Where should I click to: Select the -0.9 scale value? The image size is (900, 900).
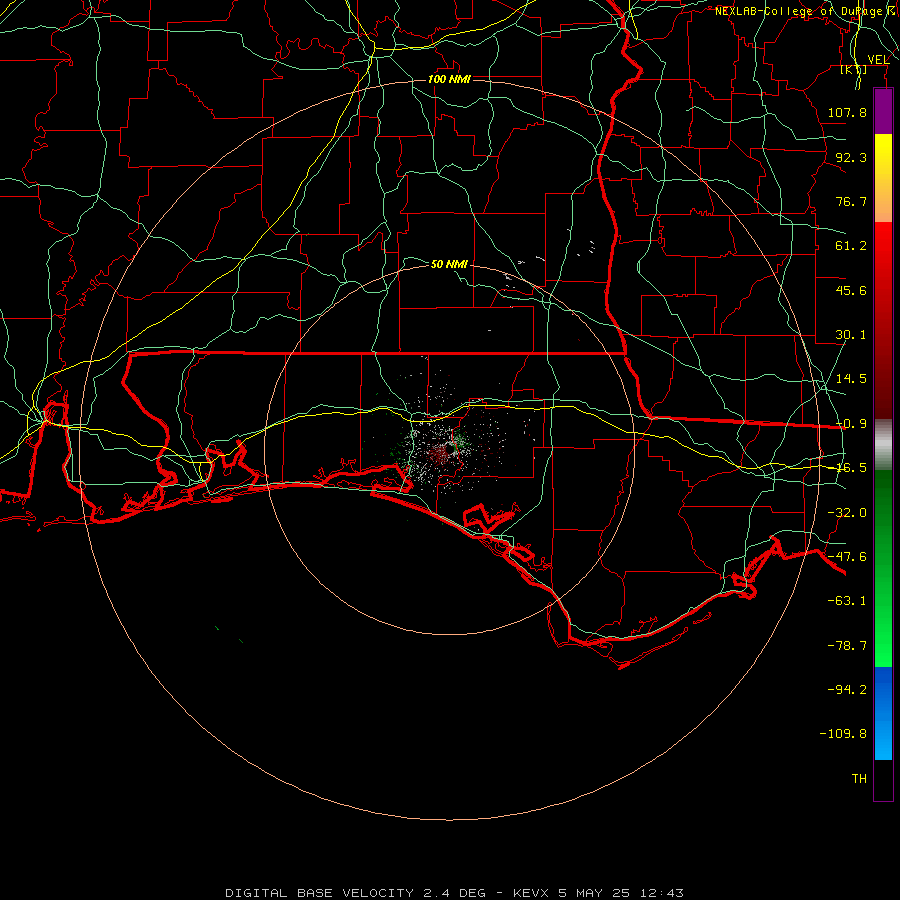851,424
